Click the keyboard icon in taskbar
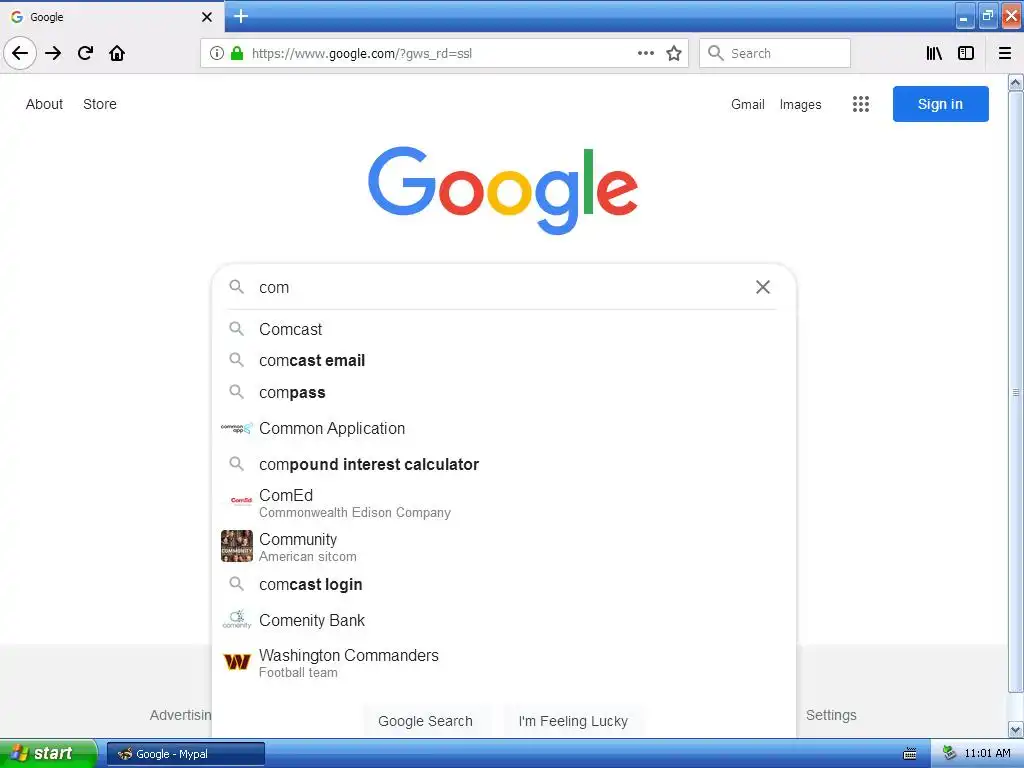This screenshot has width=1024, height=768. tap(910, 754)
